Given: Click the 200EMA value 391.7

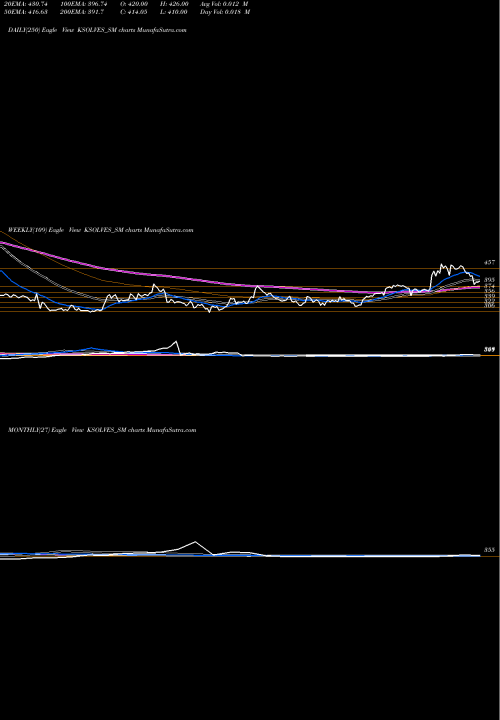Looking at the screenshot, I should click(x=82, y=12).
